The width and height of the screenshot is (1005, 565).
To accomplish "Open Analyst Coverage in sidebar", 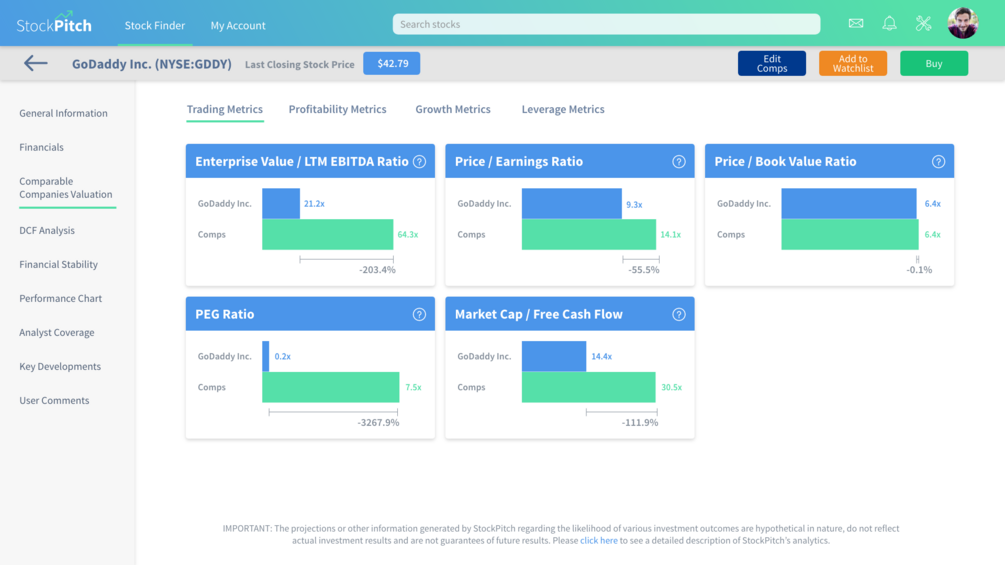I will (x=56, y=332).
